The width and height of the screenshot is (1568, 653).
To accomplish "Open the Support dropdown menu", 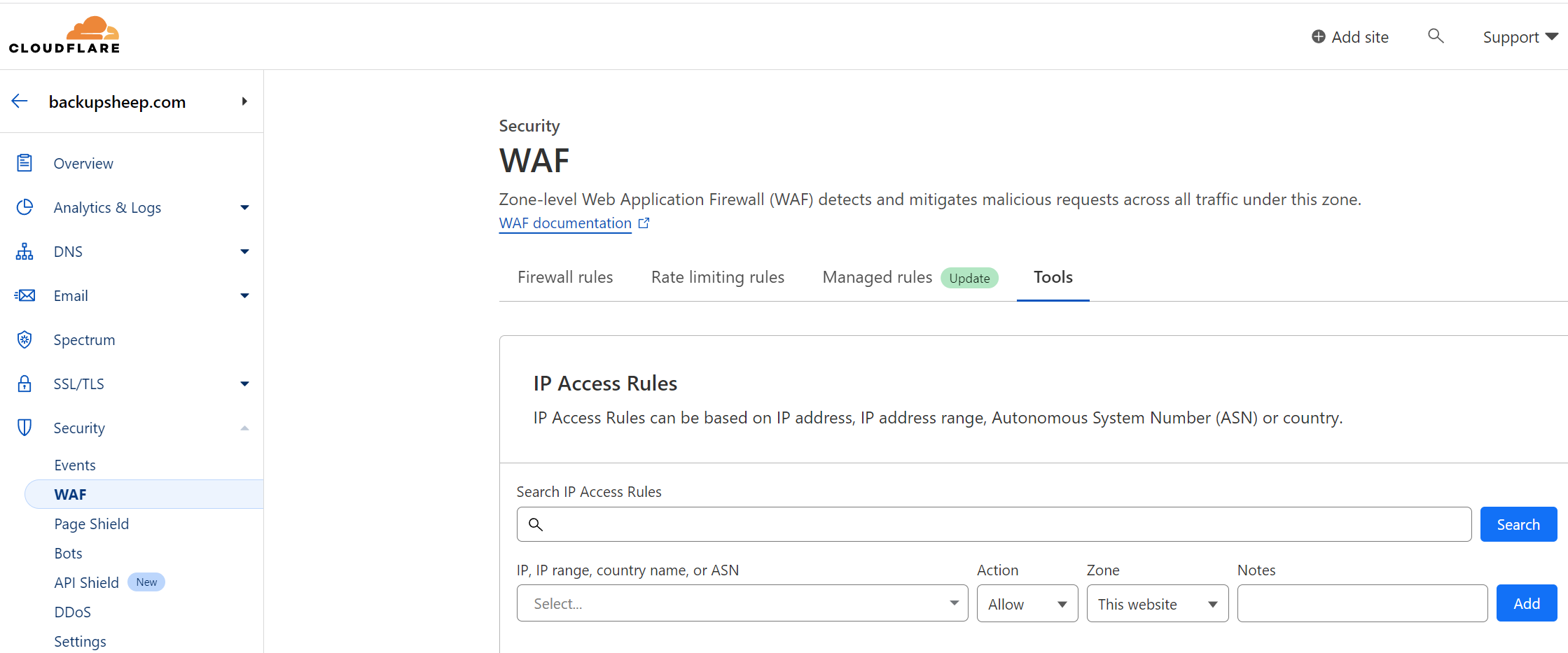I will (1520, 36).
